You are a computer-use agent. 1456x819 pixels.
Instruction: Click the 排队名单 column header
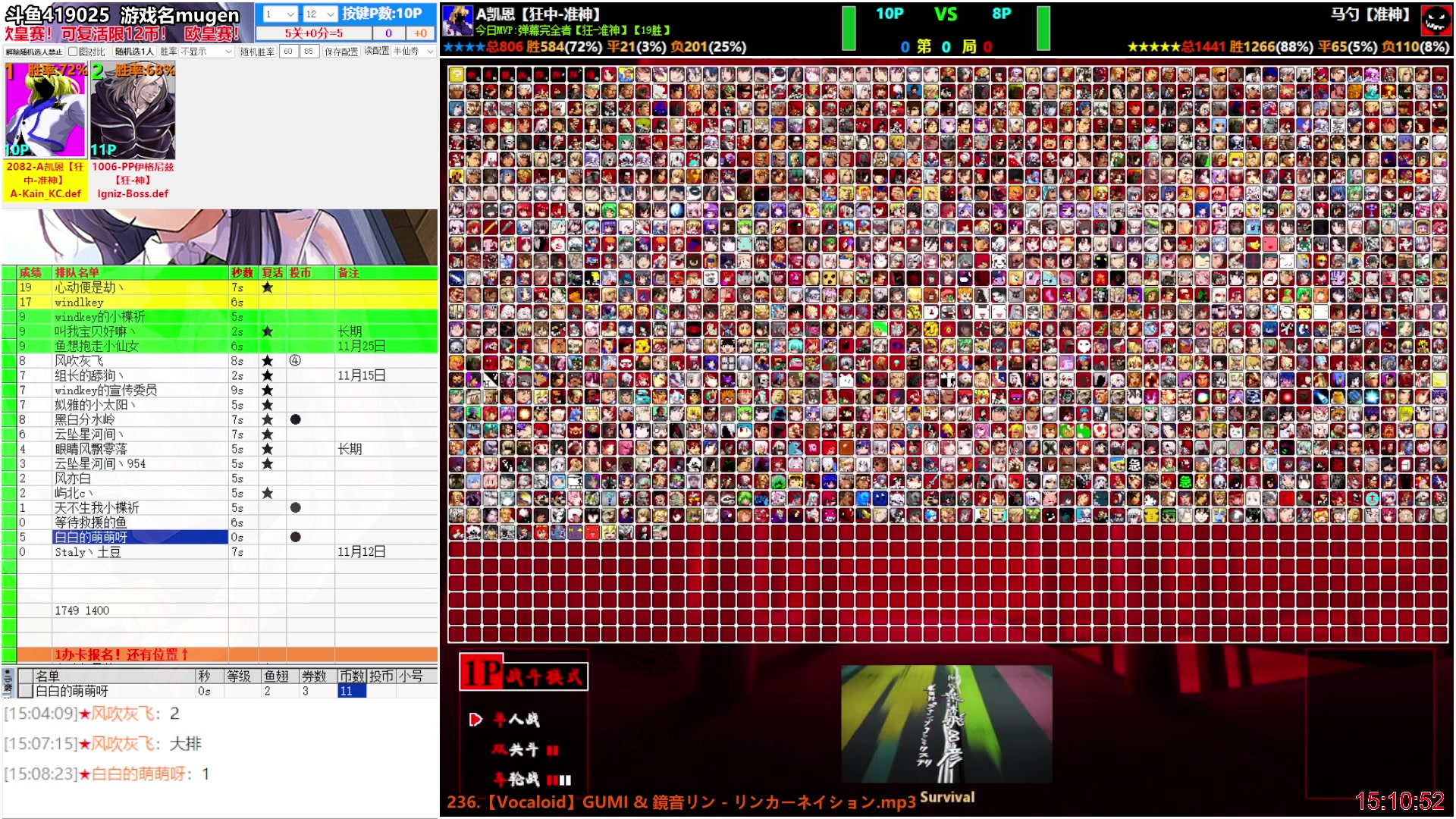pyautogui.click(x=140, y=272)
